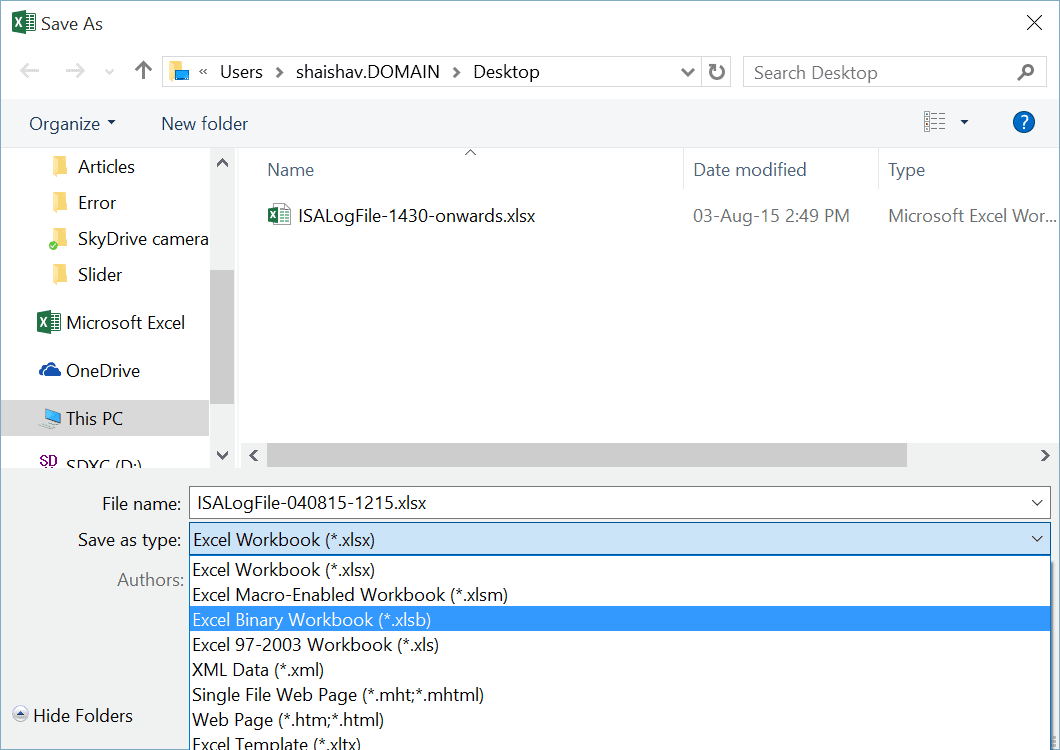Viewport: 1060px width, 750px height.
Task: Choose Excel Workbook (*.xlsx) option
Action: point(620,569)
